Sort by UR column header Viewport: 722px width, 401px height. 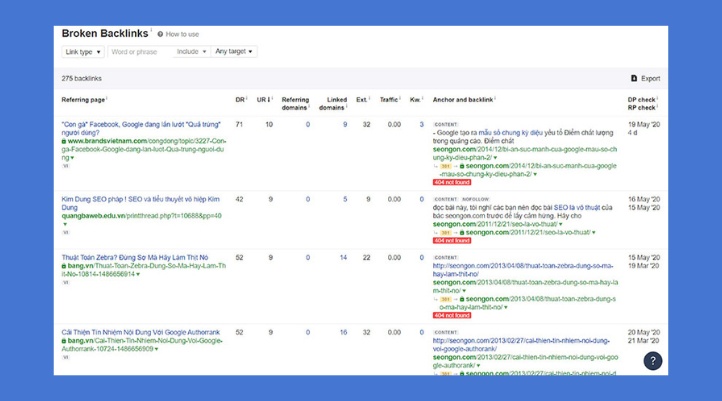pos(264,99)
